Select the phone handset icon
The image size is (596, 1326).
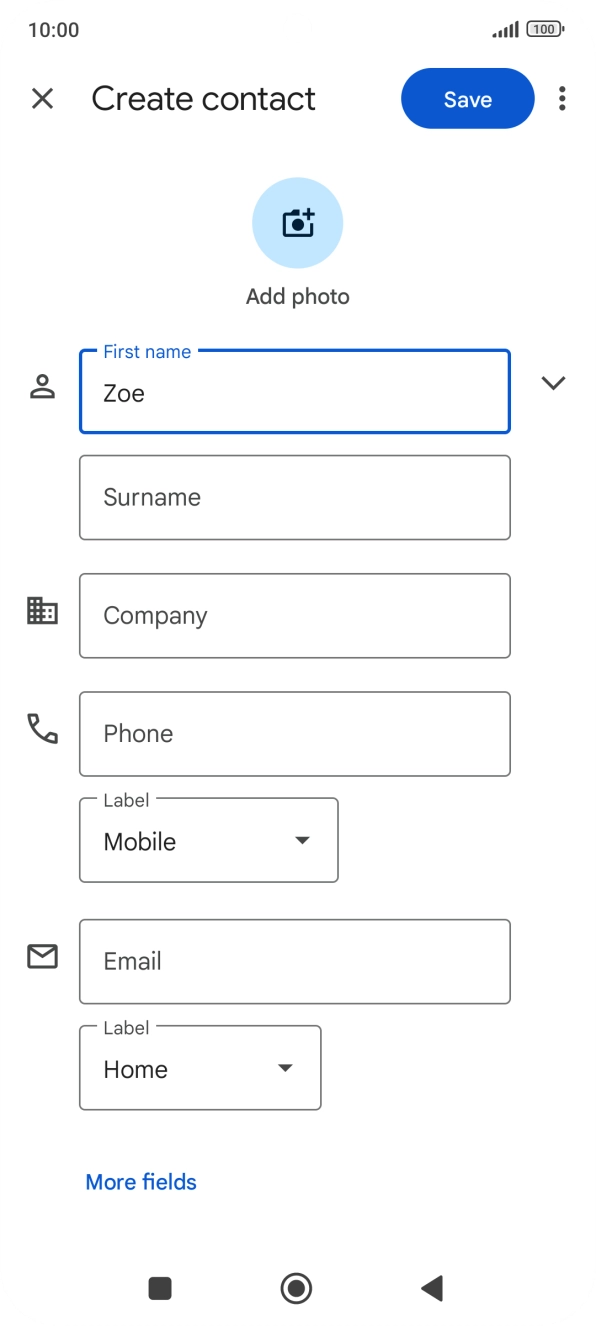41,731
